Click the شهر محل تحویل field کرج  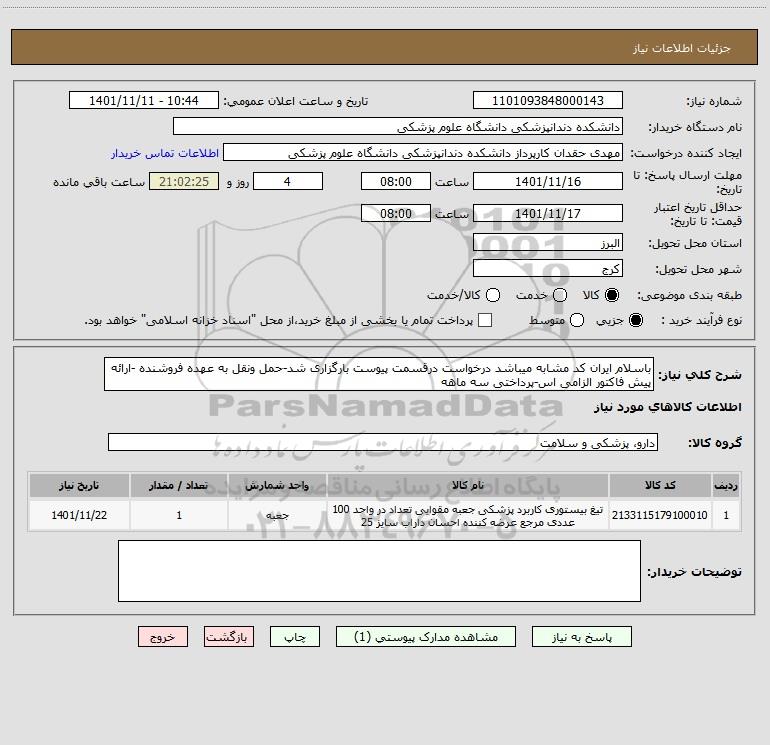click(548, 269)
